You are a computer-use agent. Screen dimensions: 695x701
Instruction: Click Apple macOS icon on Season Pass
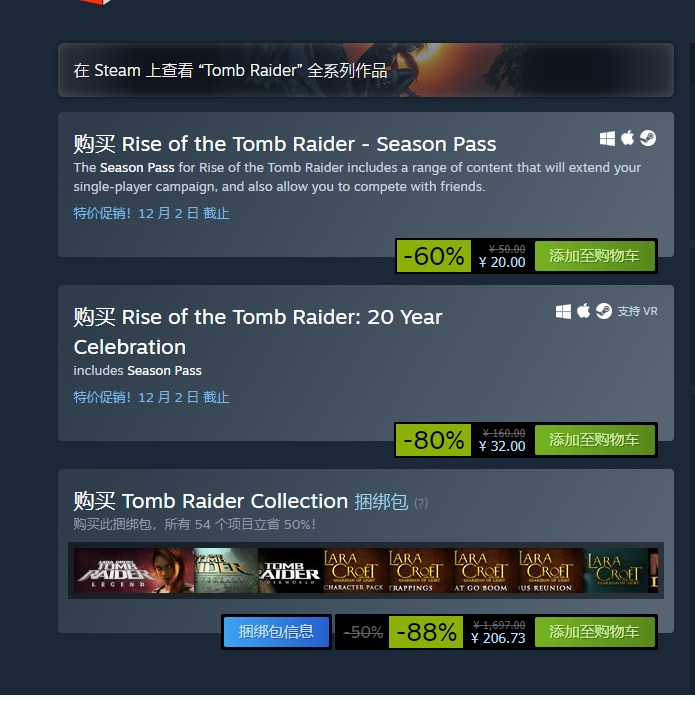628,138
